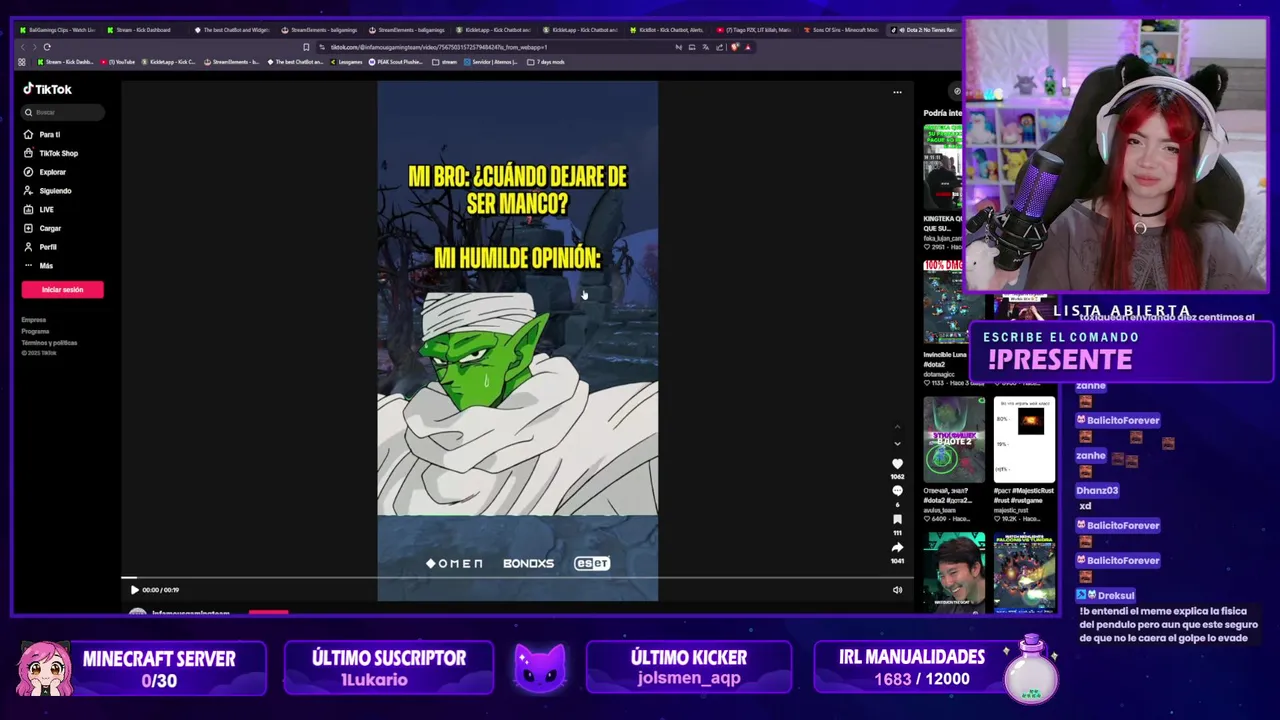The image size is (1280, 720).
Task: Mute the video with the speaker icon
Action: (897, 590)
